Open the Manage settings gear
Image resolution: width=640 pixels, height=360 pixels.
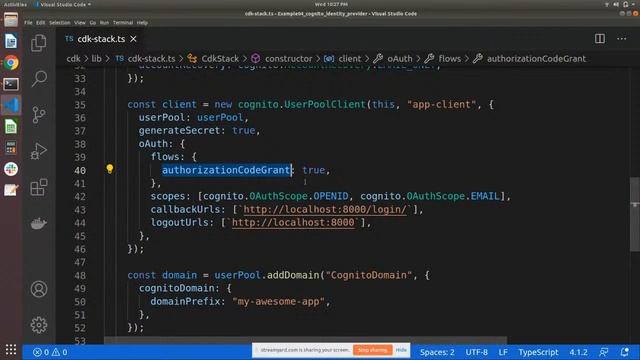coord(39,325)
